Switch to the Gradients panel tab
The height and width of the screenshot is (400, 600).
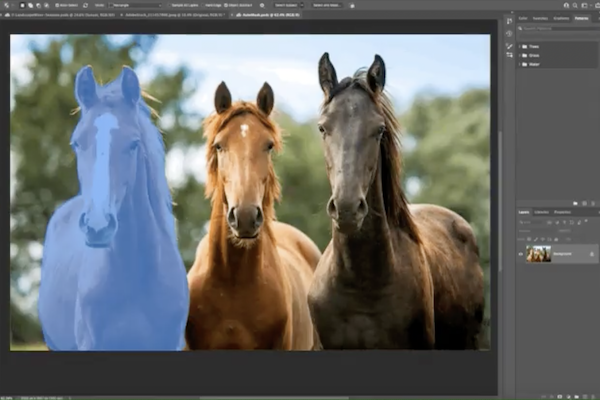coord(561,18)
